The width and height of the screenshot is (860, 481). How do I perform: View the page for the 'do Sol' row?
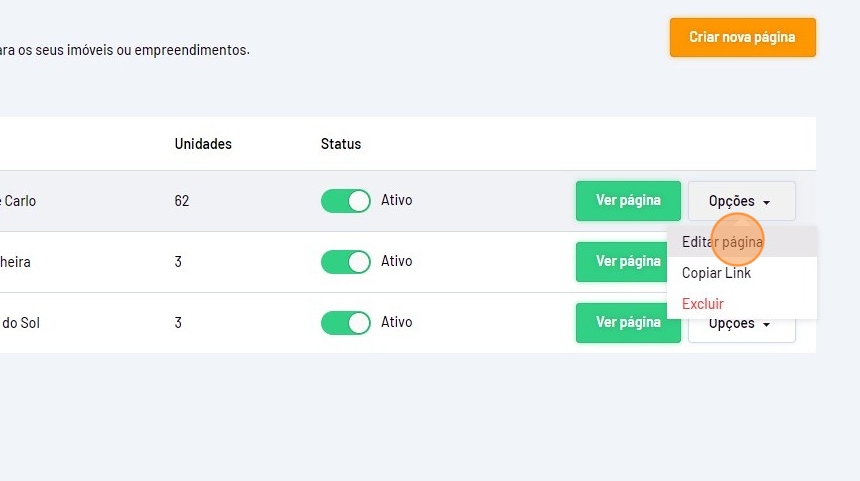pos(628,323)
